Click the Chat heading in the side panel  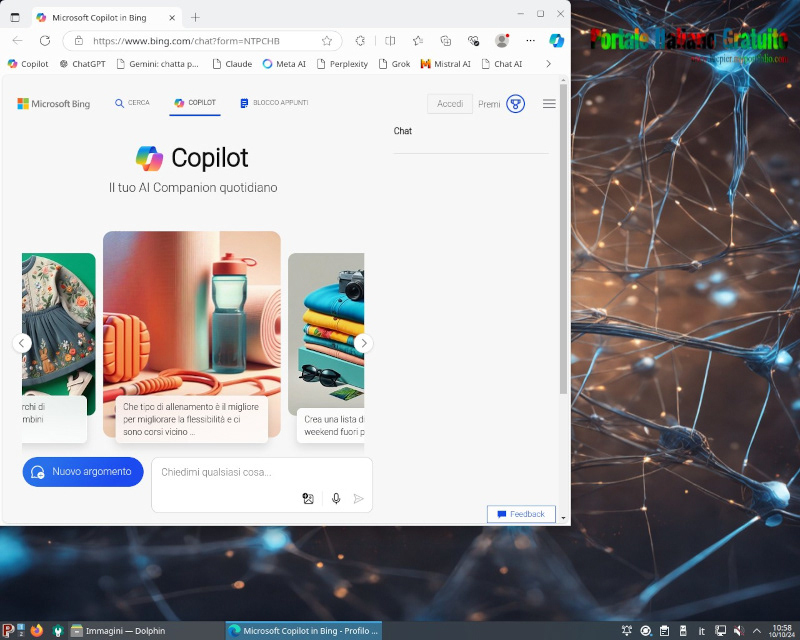coord(403,131)
